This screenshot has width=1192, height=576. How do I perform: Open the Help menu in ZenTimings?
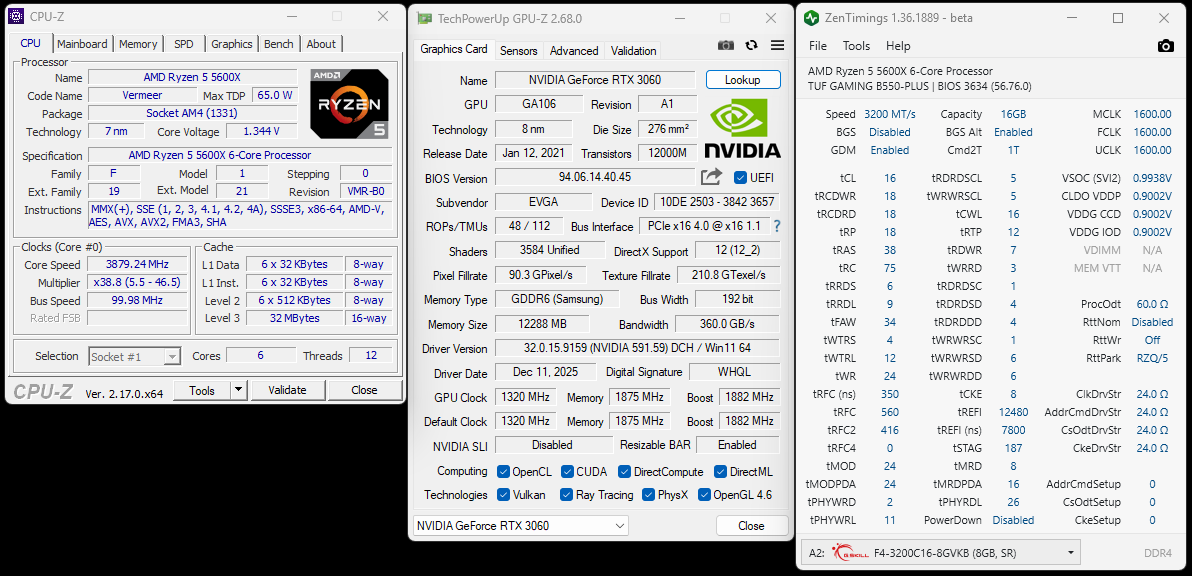[x=898, y=46]
